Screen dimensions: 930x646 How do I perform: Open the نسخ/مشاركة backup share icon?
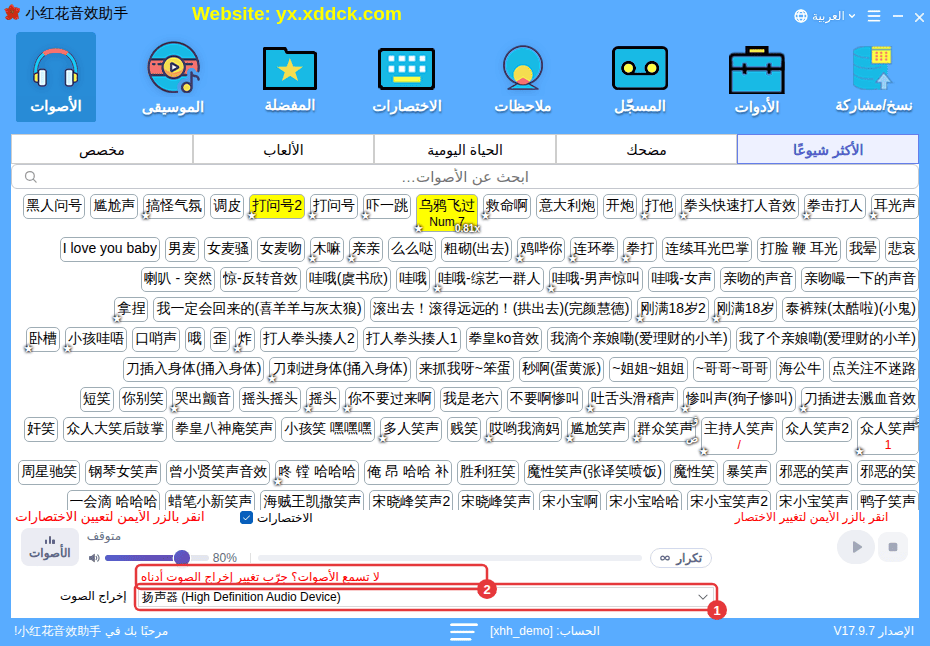pos(874,77)
